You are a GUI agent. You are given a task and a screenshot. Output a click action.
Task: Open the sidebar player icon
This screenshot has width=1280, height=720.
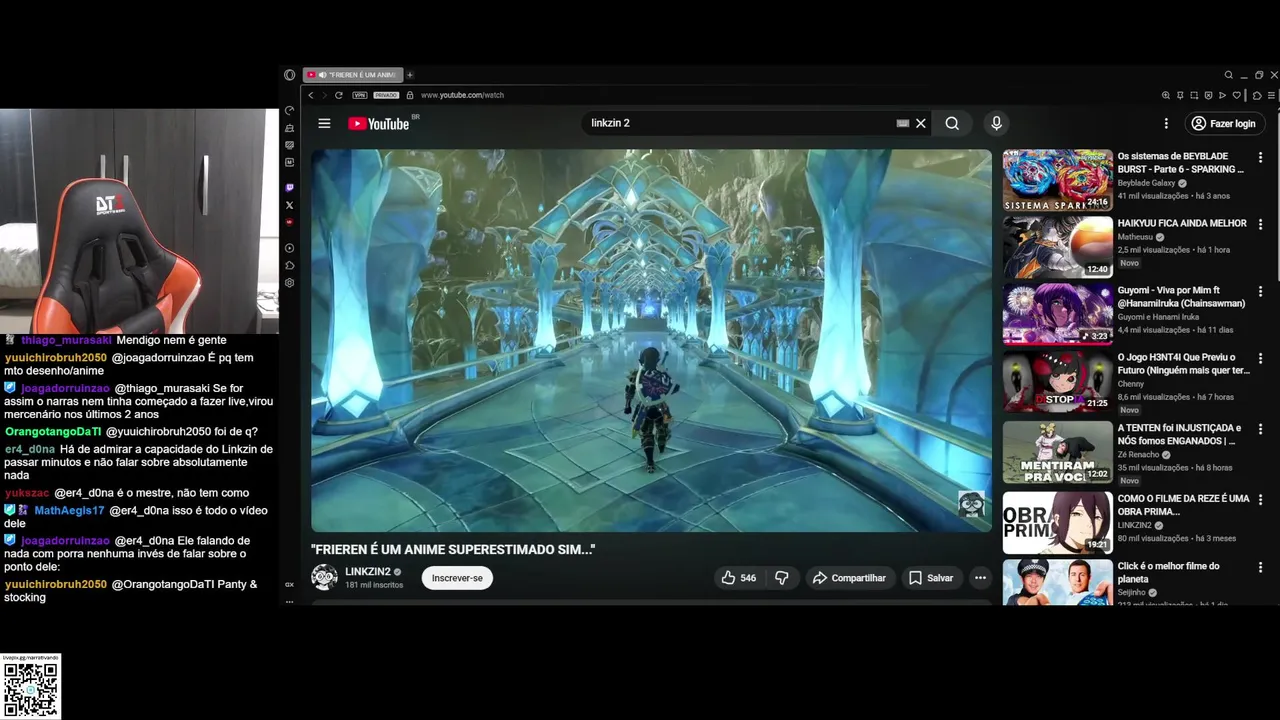[x=289, y=248]
